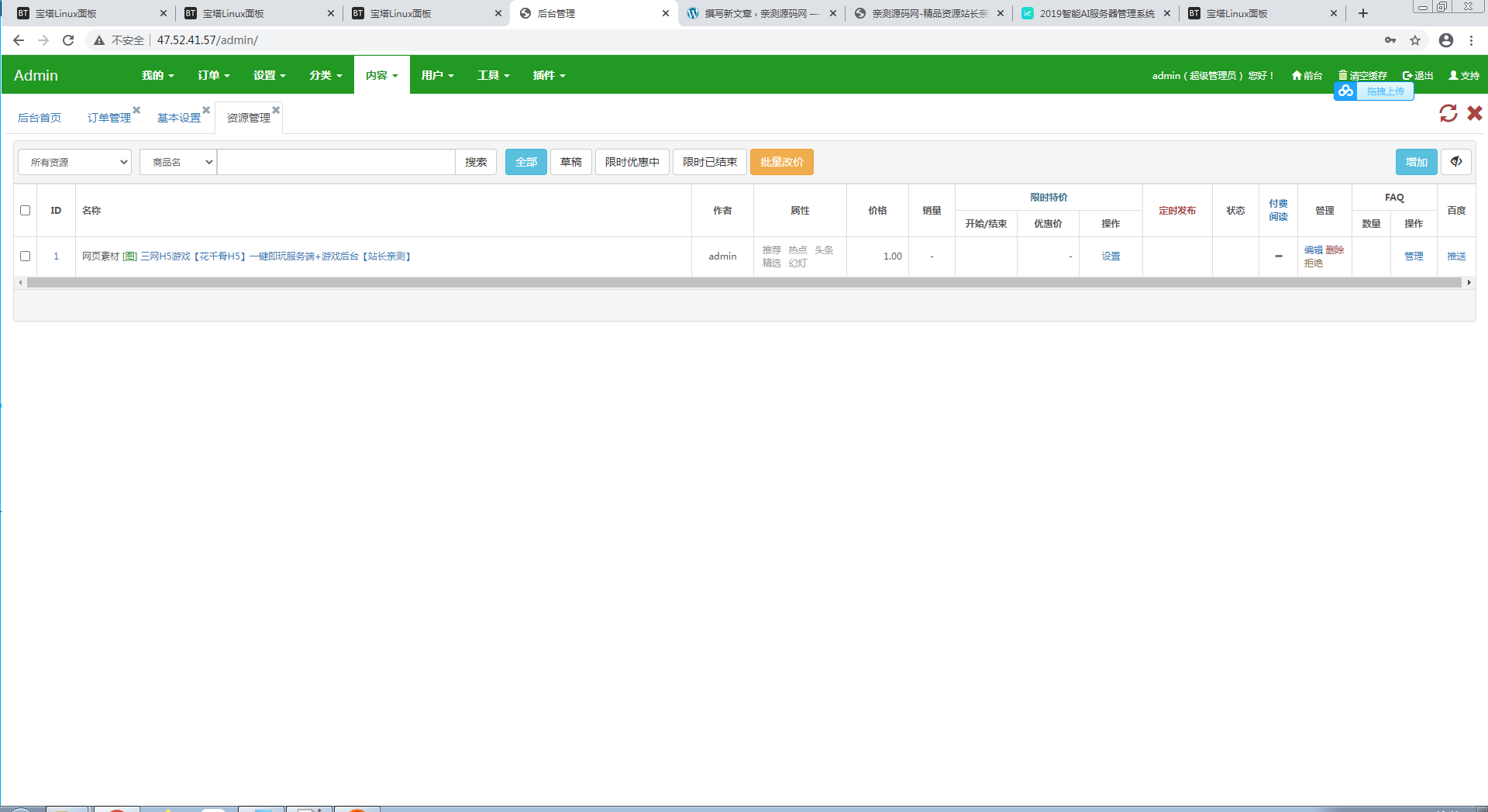Screen dimensions: 1488x812
Task: Click 幻灯 attribute in row 1
Action: pos(798,263)
